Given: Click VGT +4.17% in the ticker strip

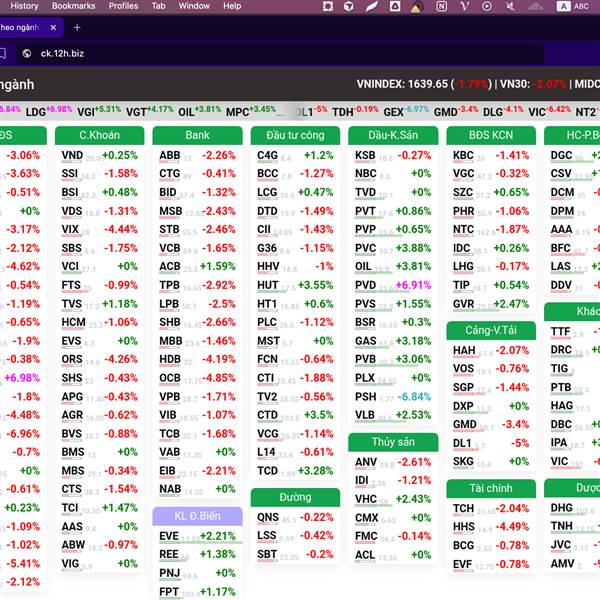Looking at the screenshot, I should pyautogui.click(x=149, y=111).
